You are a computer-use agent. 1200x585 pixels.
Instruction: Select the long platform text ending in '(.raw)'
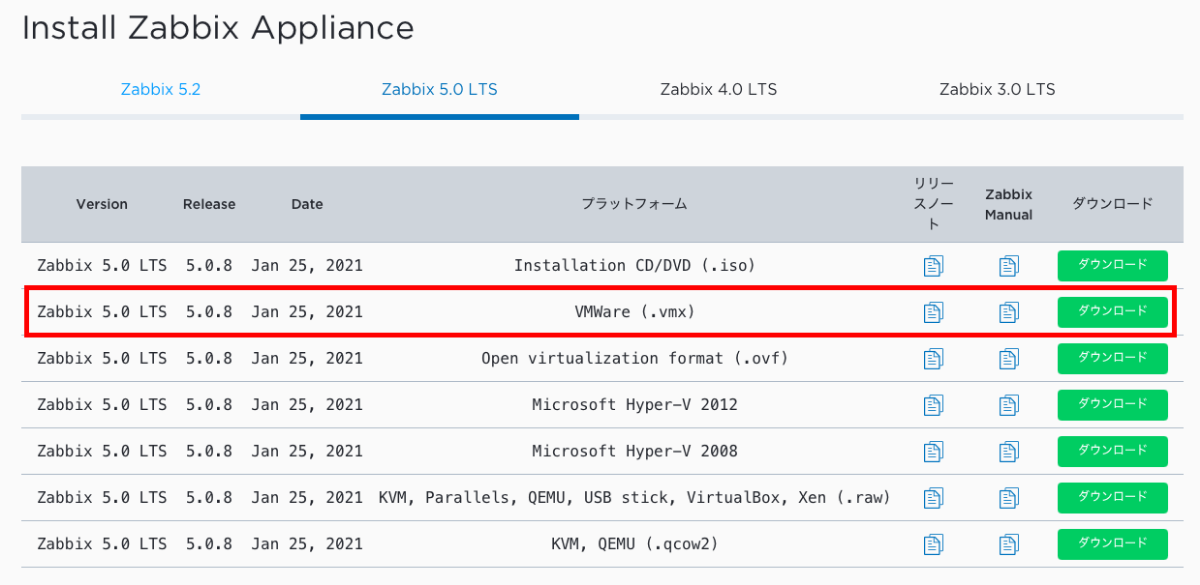(634, 498)
